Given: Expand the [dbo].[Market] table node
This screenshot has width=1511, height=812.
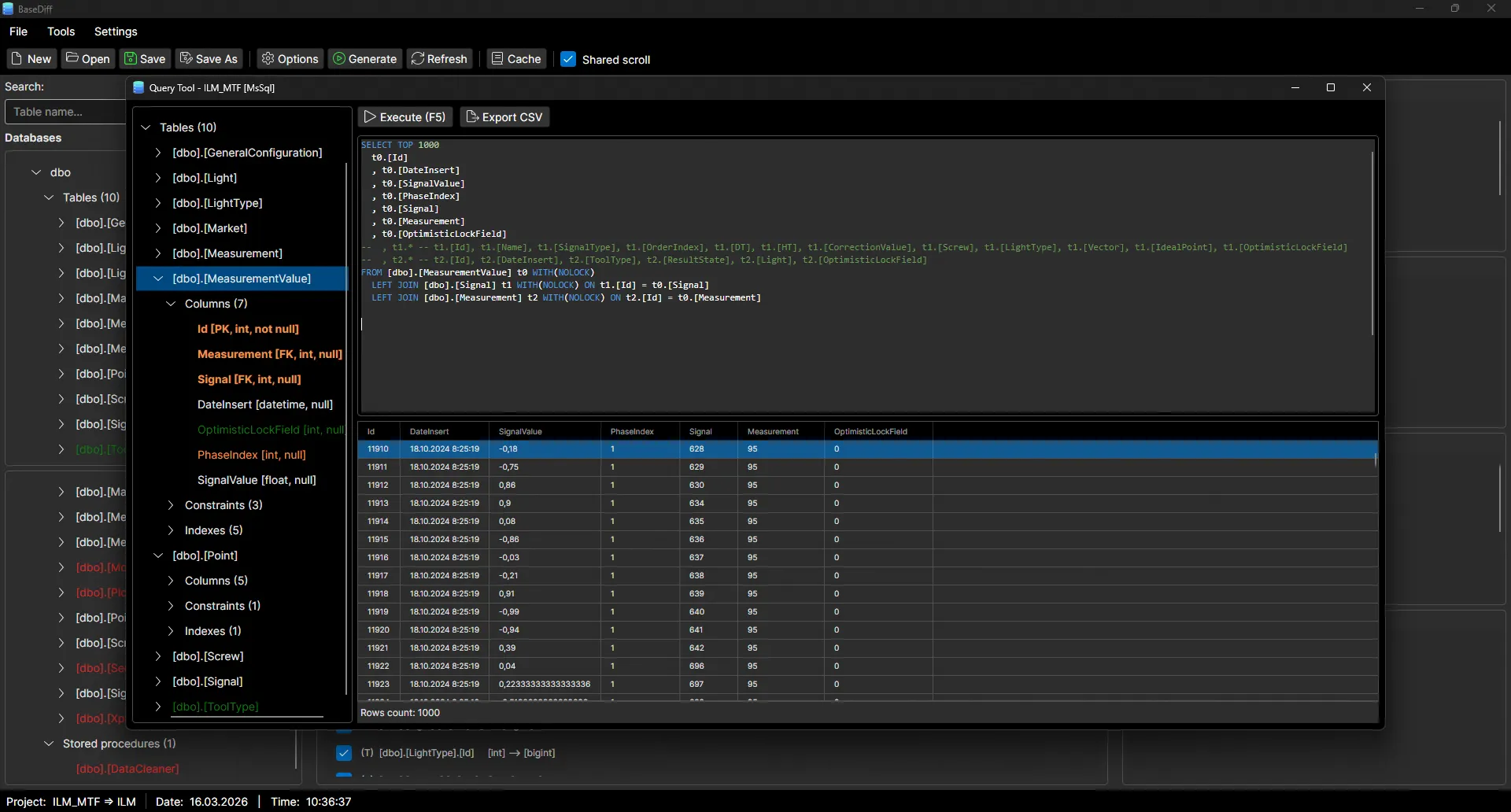Looking at the screenshot, I should pyautogui.click(x=157, y=228).
